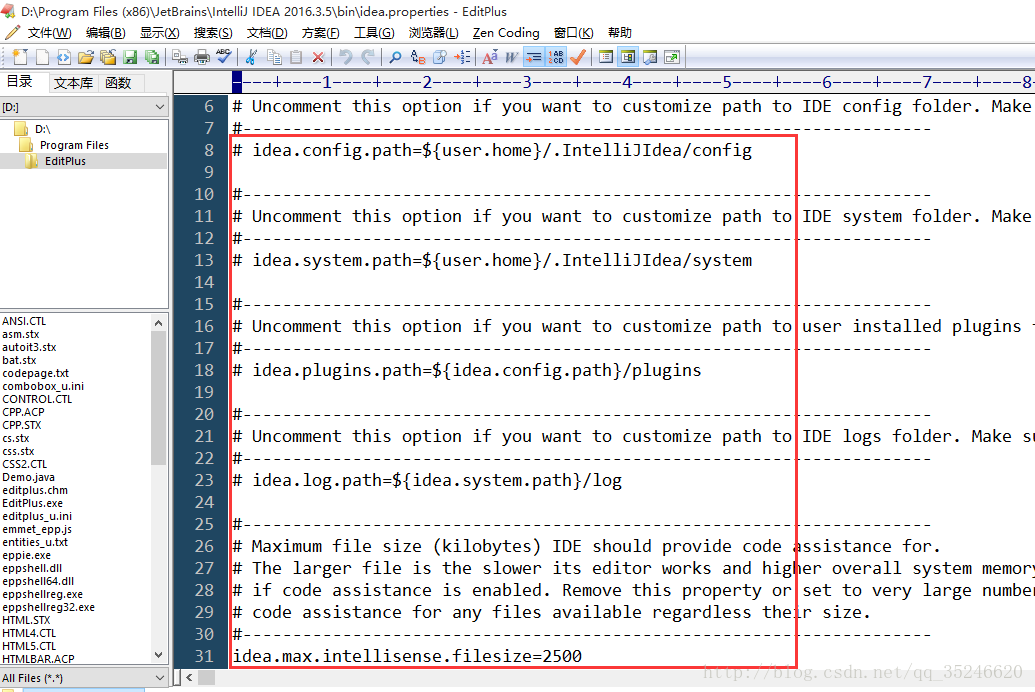Select ANSI.CTL in file list
The height and width of the screenshot is (692, 1035).
click(24, 321)
